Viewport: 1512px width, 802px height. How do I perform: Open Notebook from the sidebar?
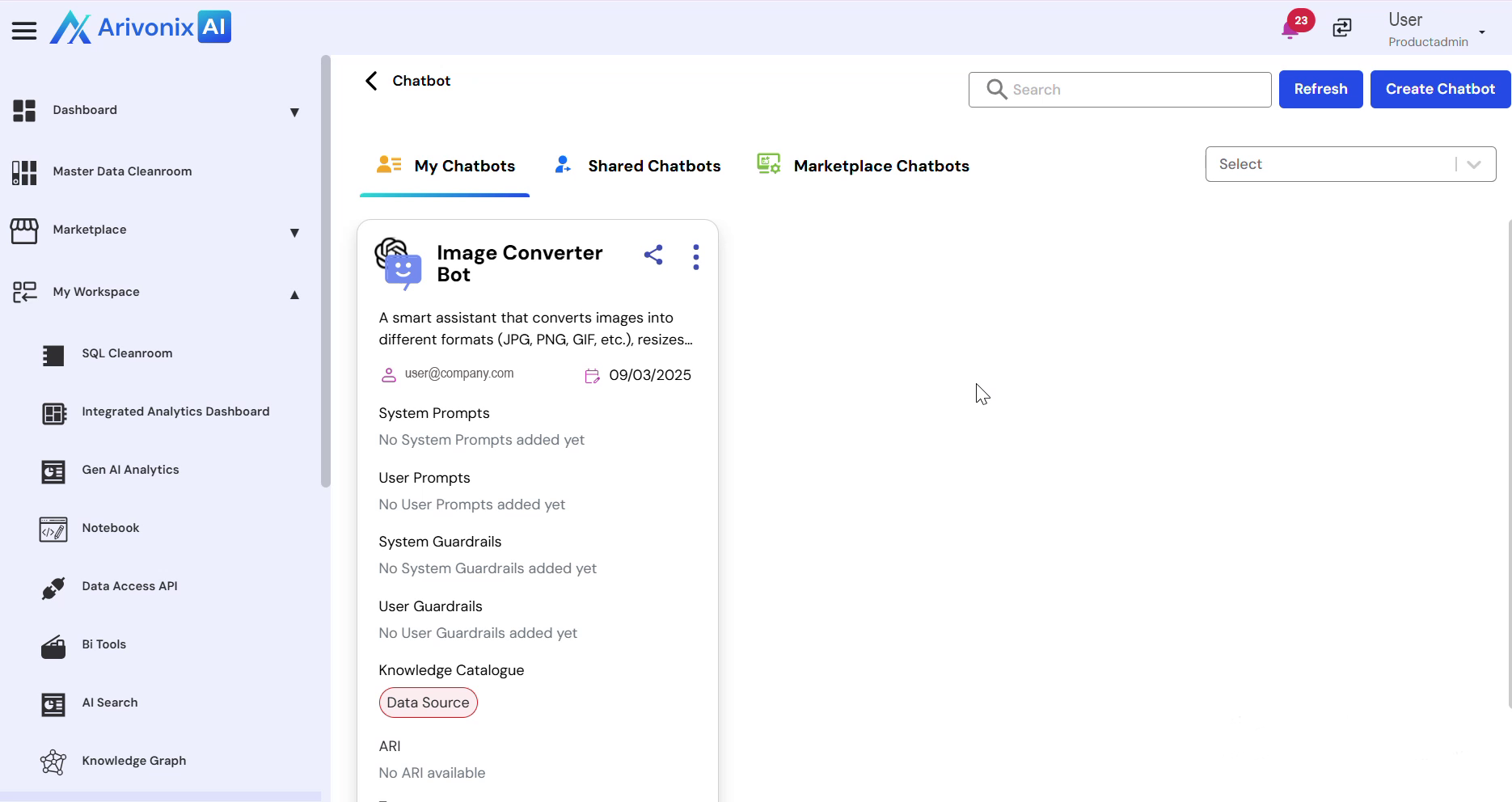pyautogui.click(x=110, y=528)
